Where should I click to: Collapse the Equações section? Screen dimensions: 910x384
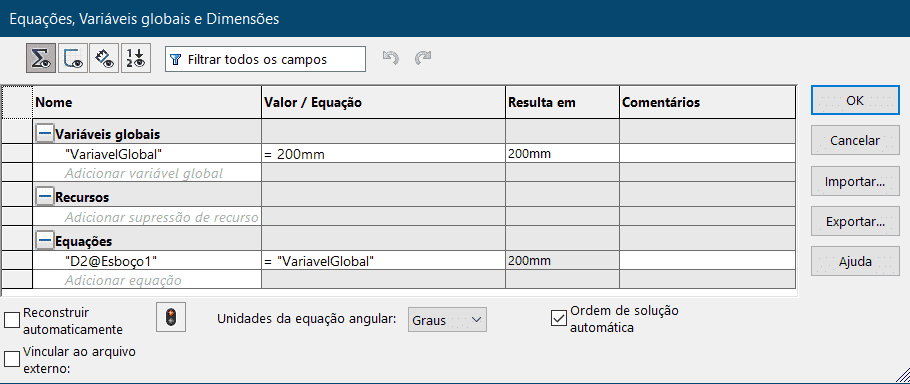[x=44, y=240]
